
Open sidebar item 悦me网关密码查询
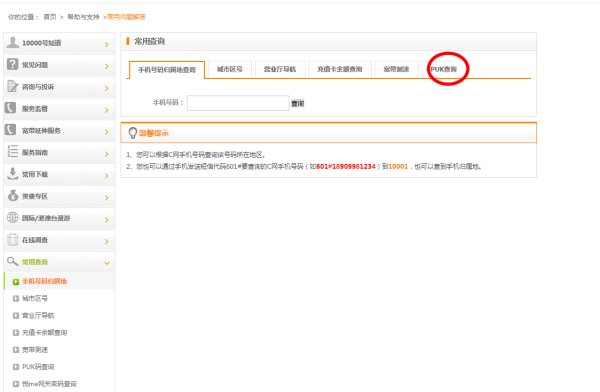49,384
